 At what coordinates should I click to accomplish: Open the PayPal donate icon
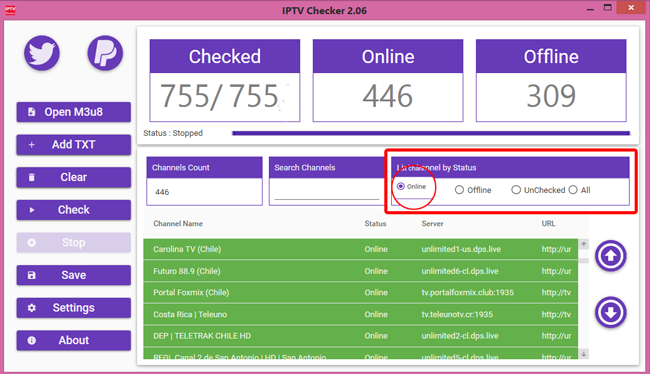point(105,53)
